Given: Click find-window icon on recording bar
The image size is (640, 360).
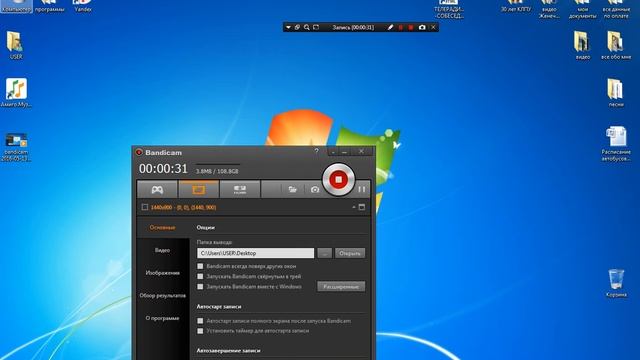Looking at the screenshot, I should coord(297,27).
